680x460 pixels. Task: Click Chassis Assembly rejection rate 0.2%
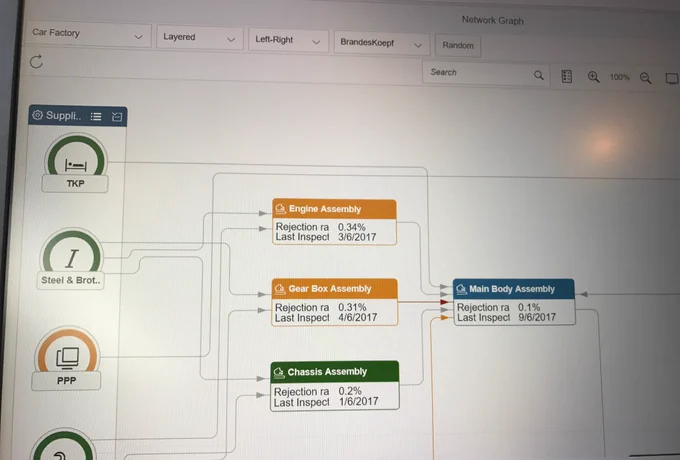coord(350,391)
